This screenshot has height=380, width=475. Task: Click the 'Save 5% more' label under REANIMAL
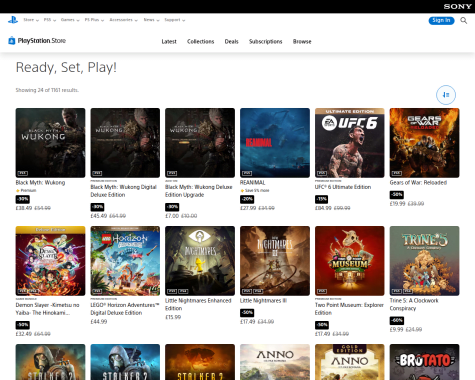pyautogui.click(x=255, y=191)
